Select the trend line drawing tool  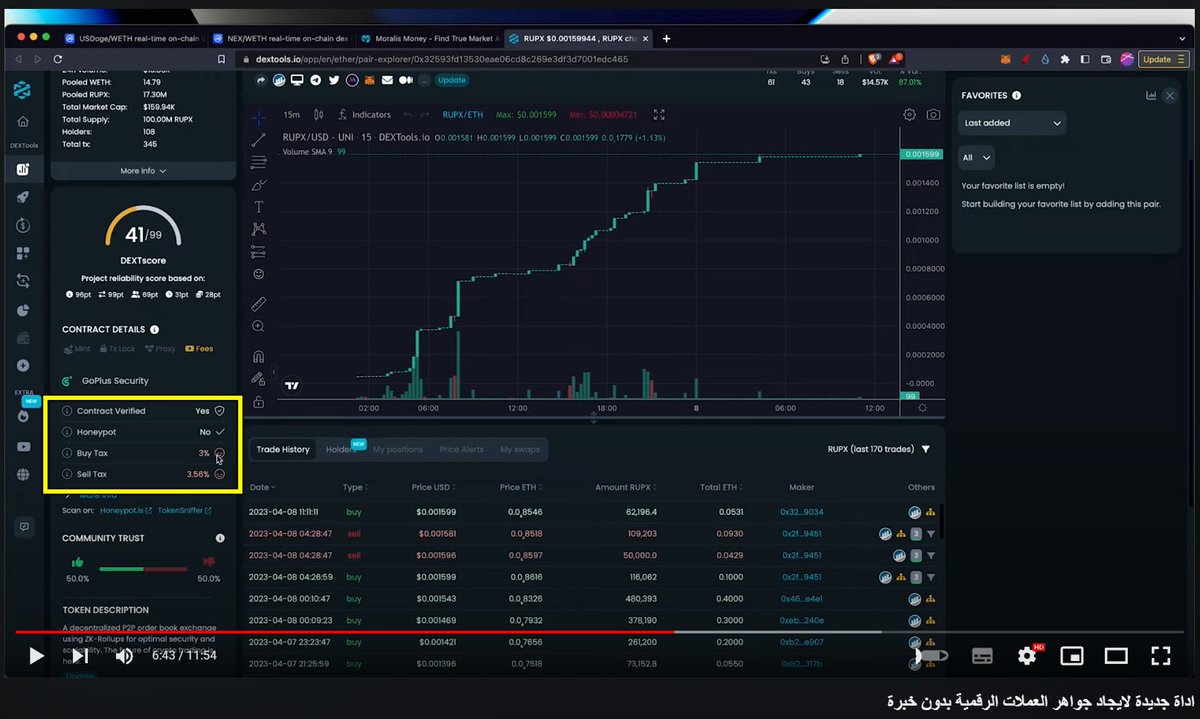(x=258, y=140)
